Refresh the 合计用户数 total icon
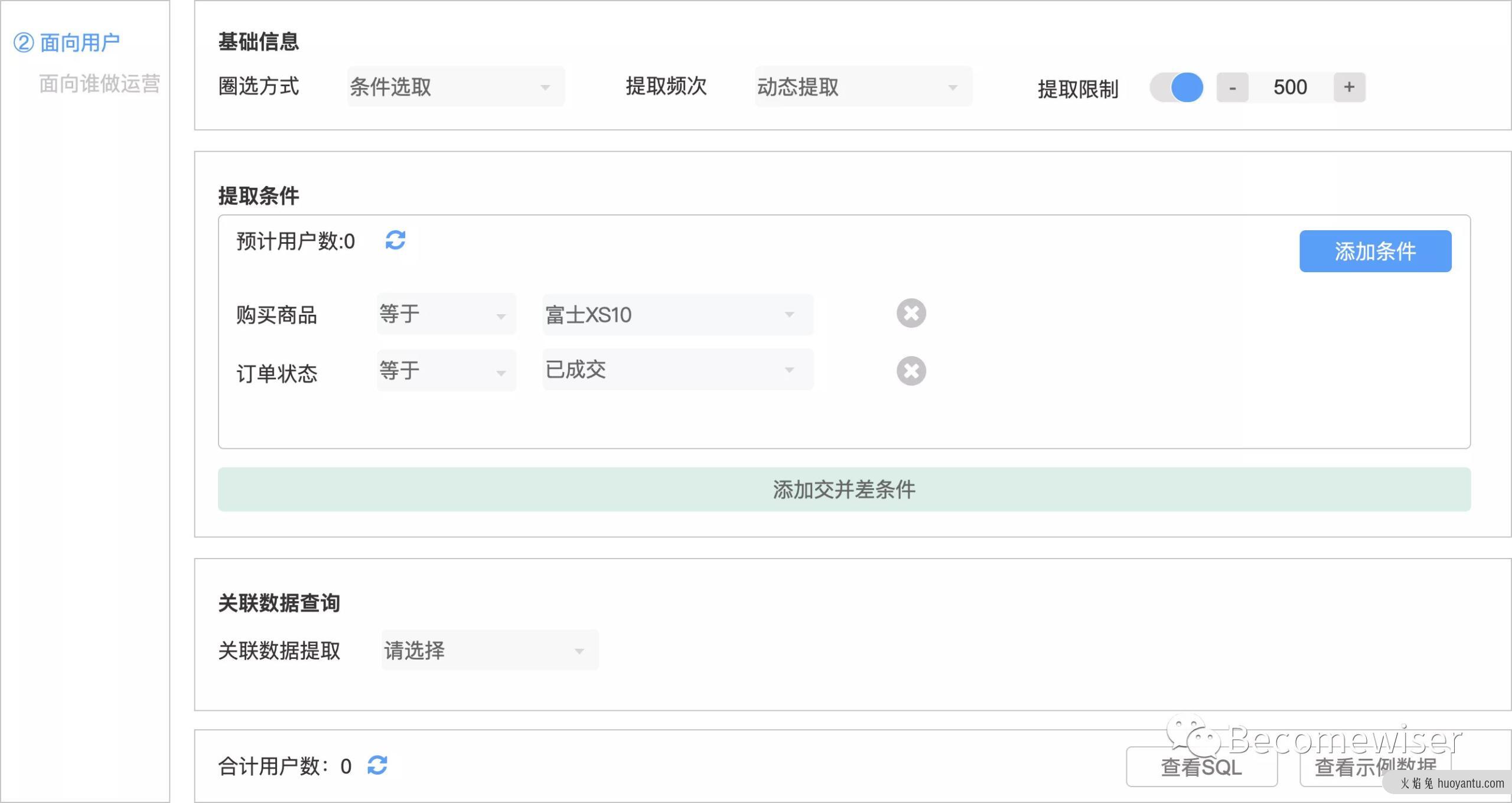Screen dimensions: 1512x803 pyautogui.click(x=377, y=765)
